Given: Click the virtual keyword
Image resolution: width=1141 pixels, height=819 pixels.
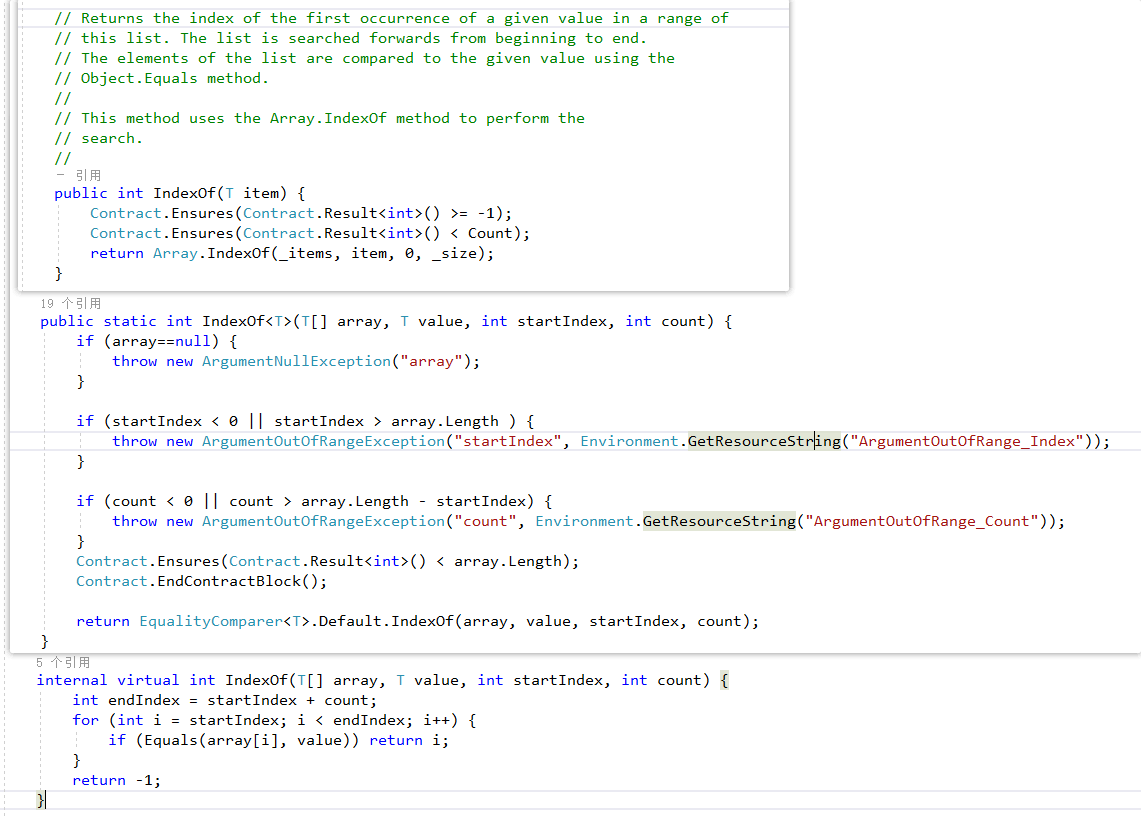Looking at the screenshot, I should tap(148, 680).
